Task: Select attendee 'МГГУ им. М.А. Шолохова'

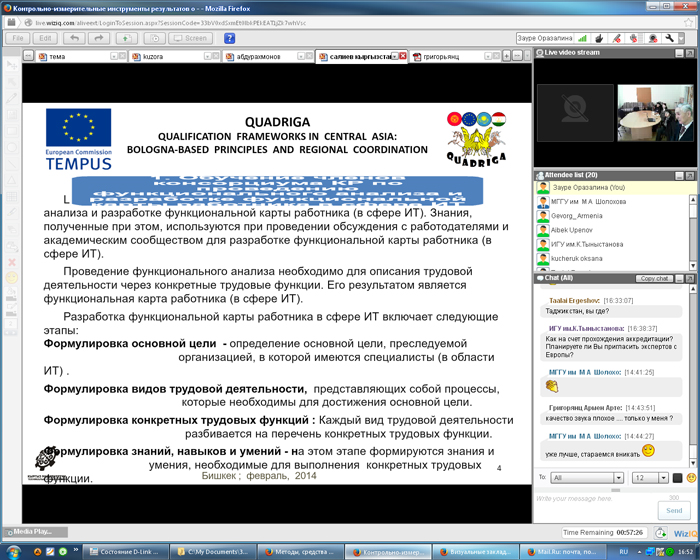Action: tap(612, 202)
